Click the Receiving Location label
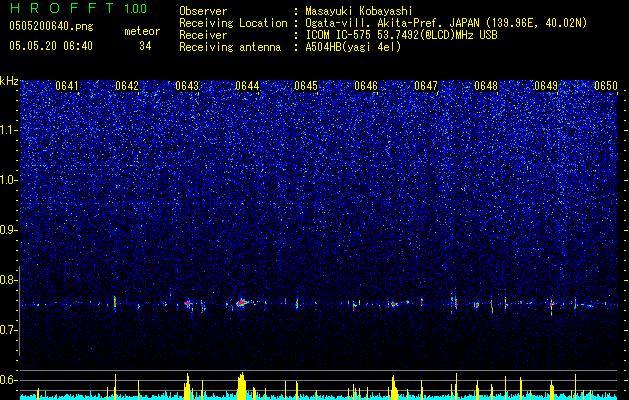Viewport: 629px width, 400px height. (x=233, y=23)
